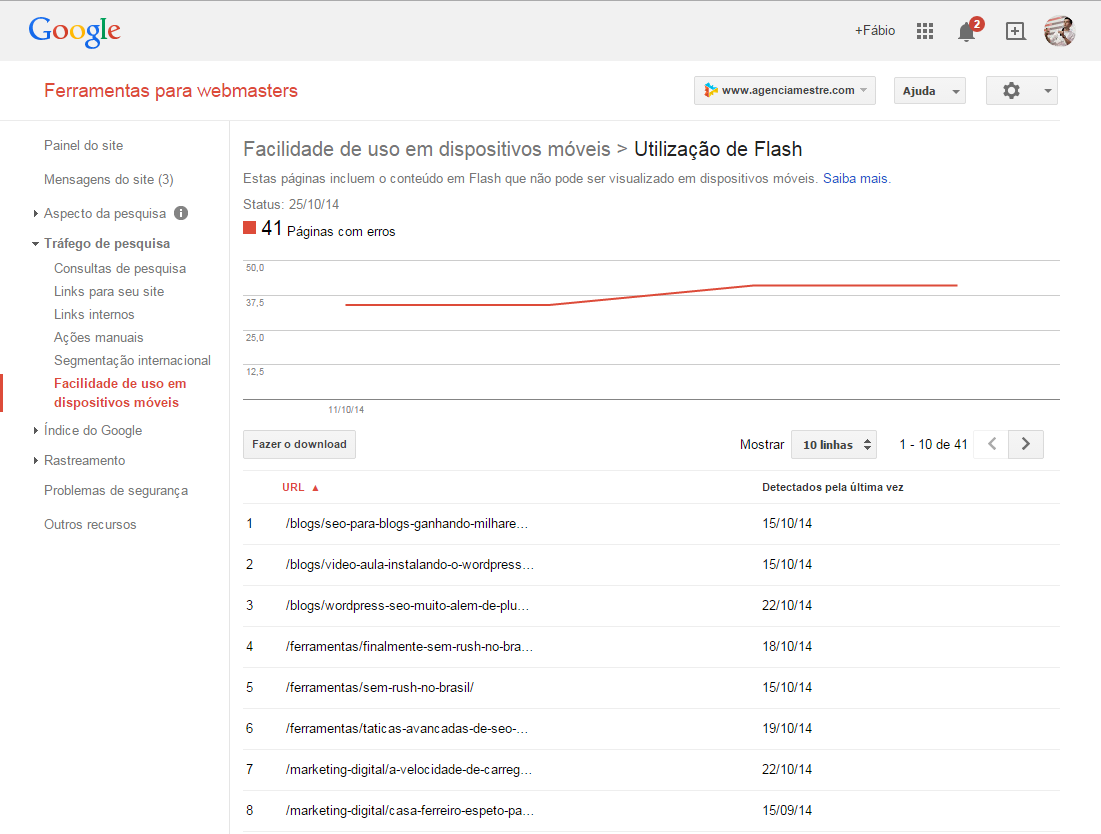1101x834 pixels.
Task: Click the Fazer o download button
Action: [x=299, y=444]
